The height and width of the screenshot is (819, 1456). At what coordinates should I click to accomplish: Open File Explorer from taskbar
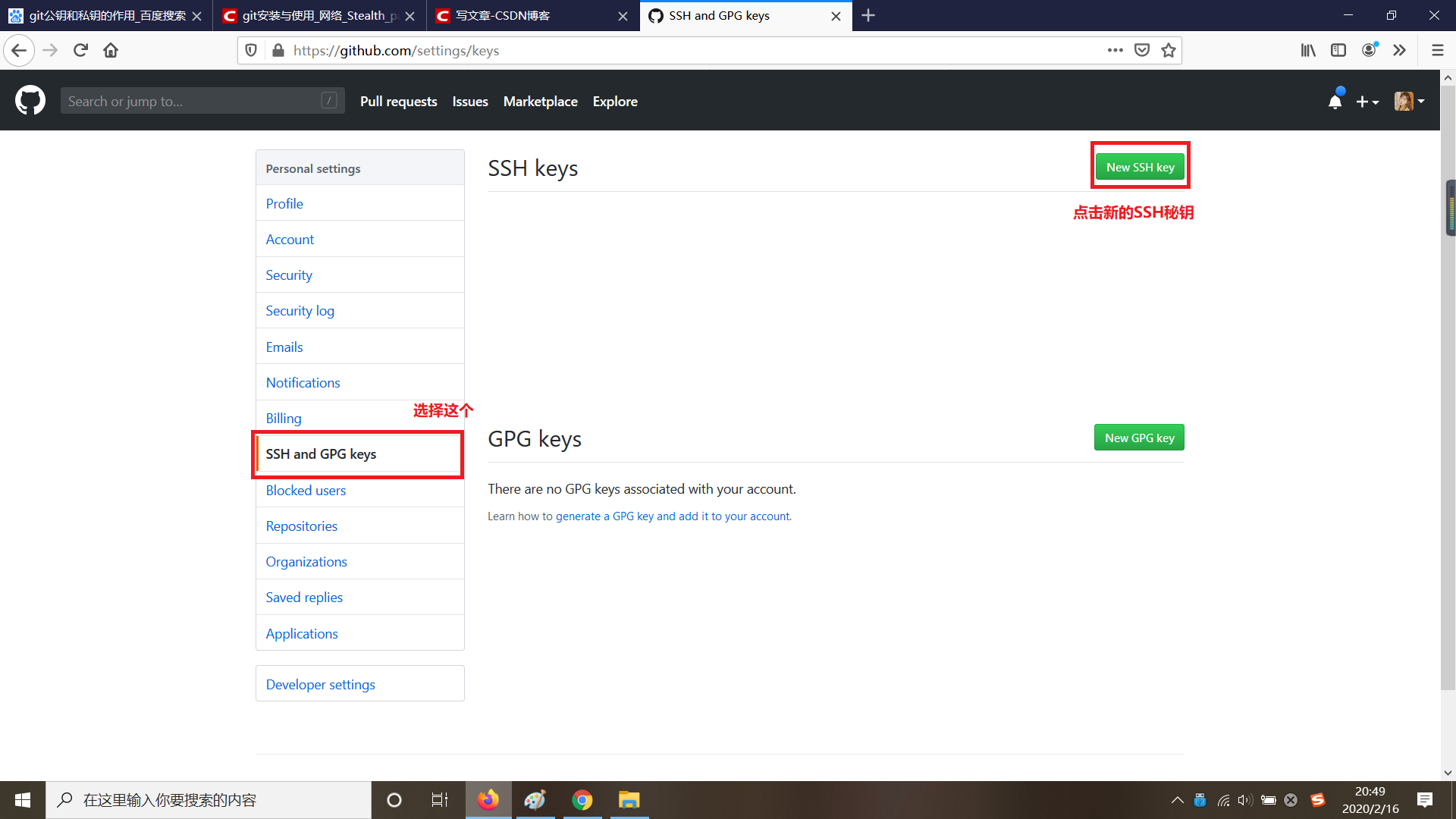point(629,800)
